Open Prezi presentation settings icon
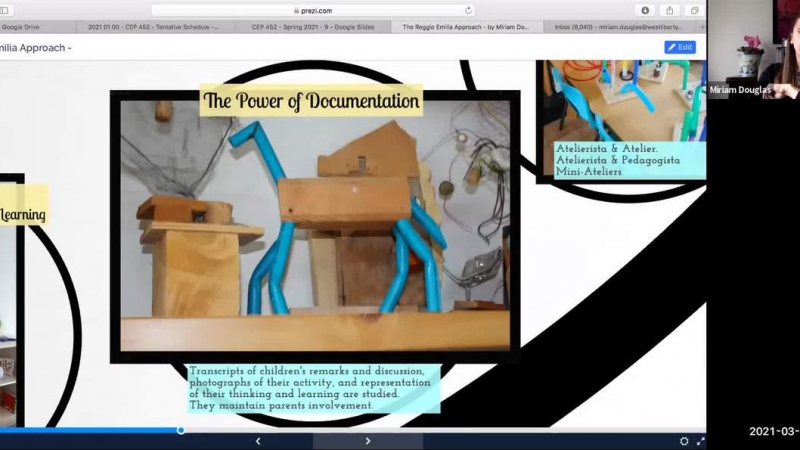 [684, 441]
